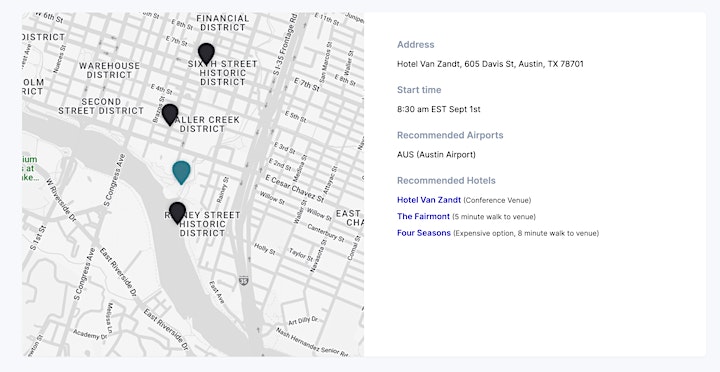Click the Recommended Hotels heading
The image size is (720, 372).
click(446, 180)
